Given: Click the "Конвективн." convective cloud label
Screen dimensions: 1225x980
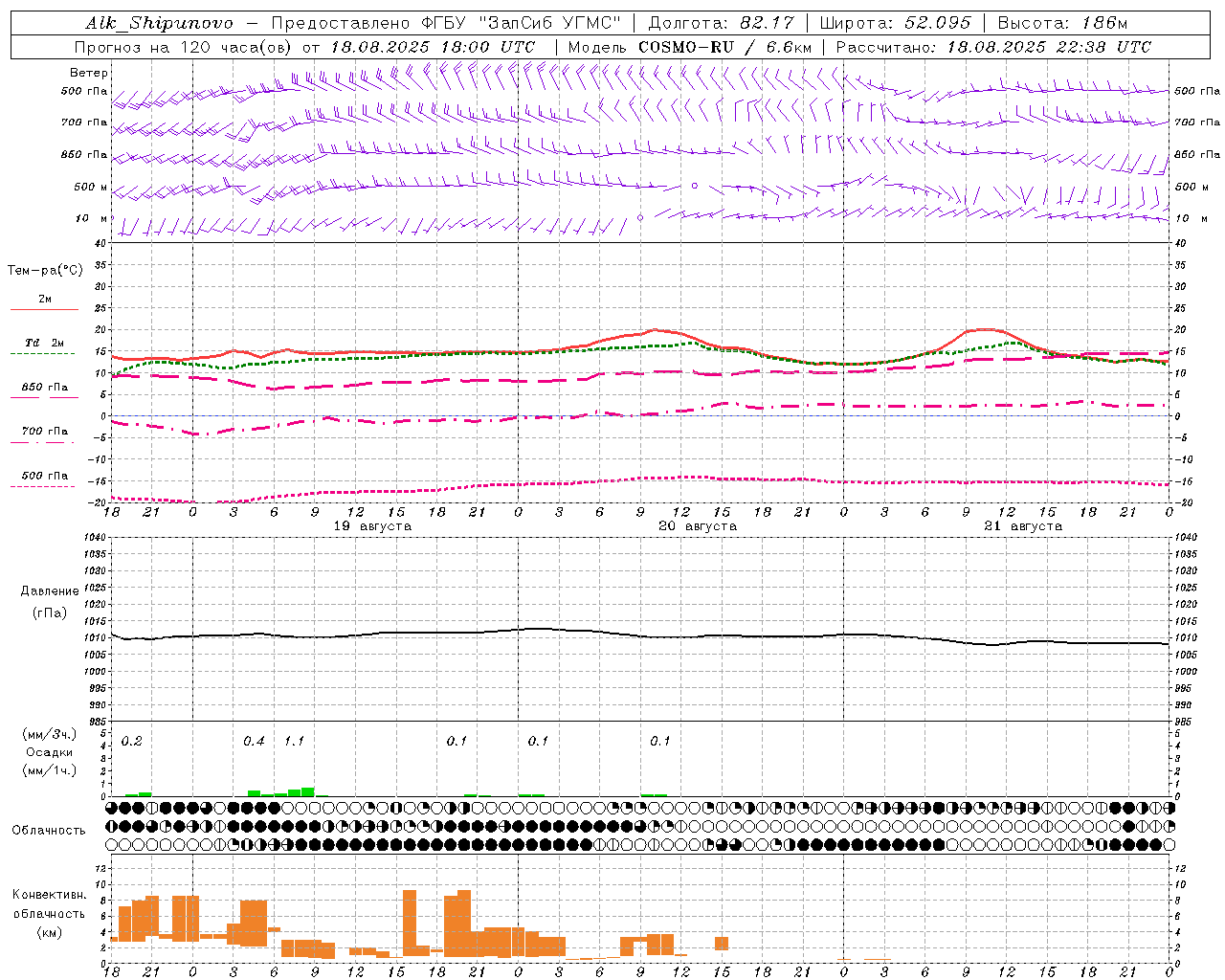Looking at the screenshot, I should pos(50,895).
